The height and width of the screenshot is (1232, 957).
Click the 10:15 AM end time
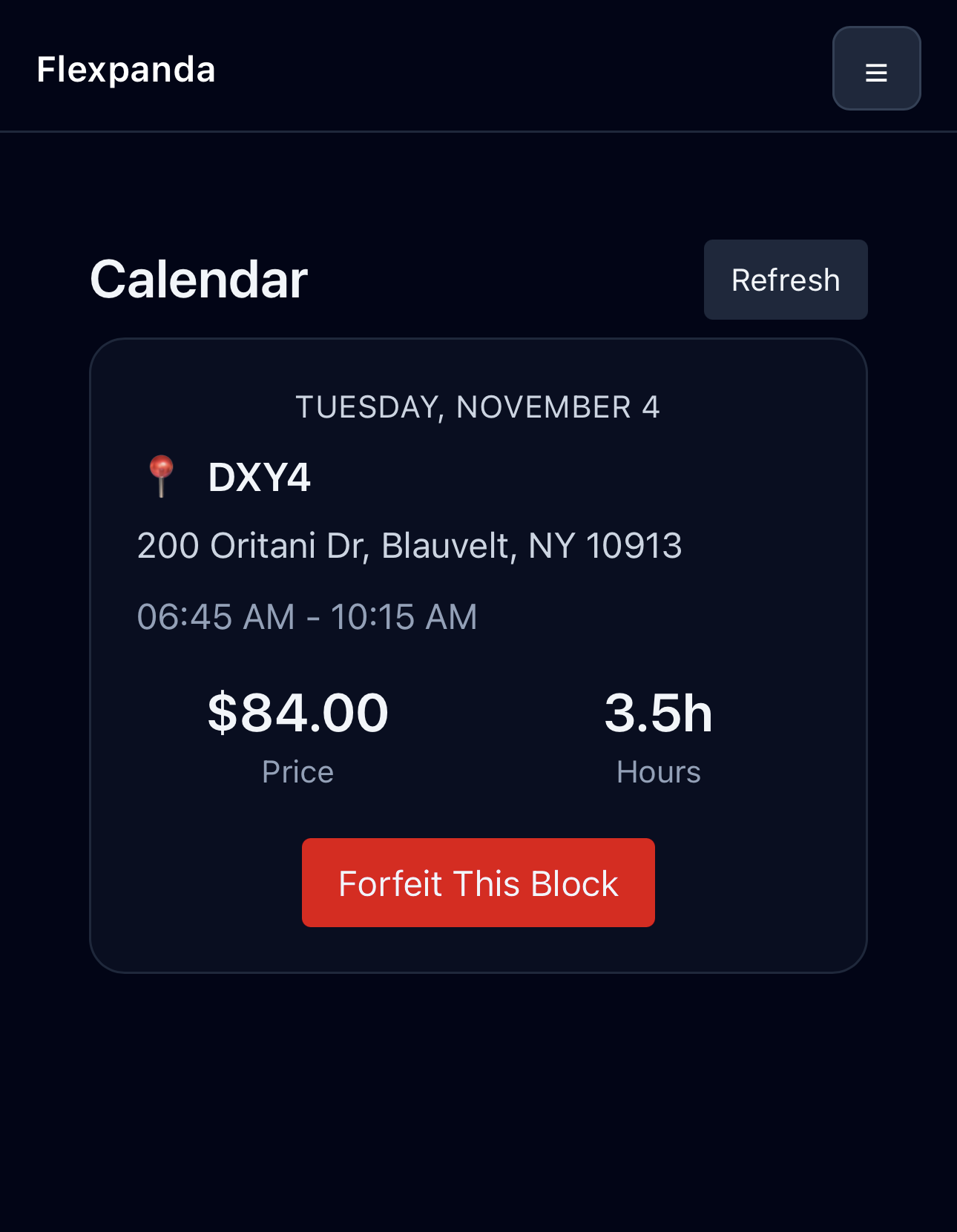click(x=404, y=617)
